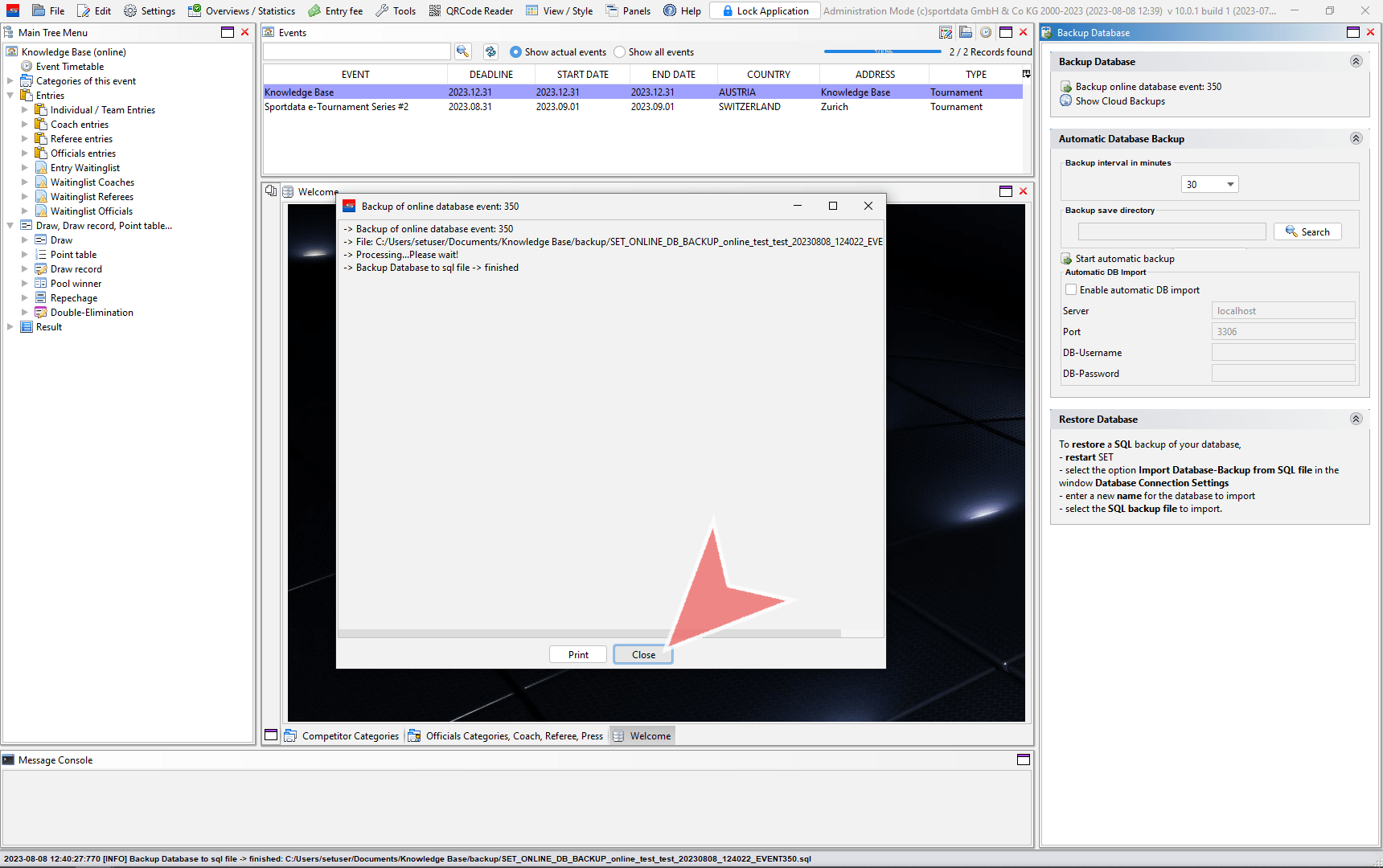Select Show all events radio button

(619, 52)
